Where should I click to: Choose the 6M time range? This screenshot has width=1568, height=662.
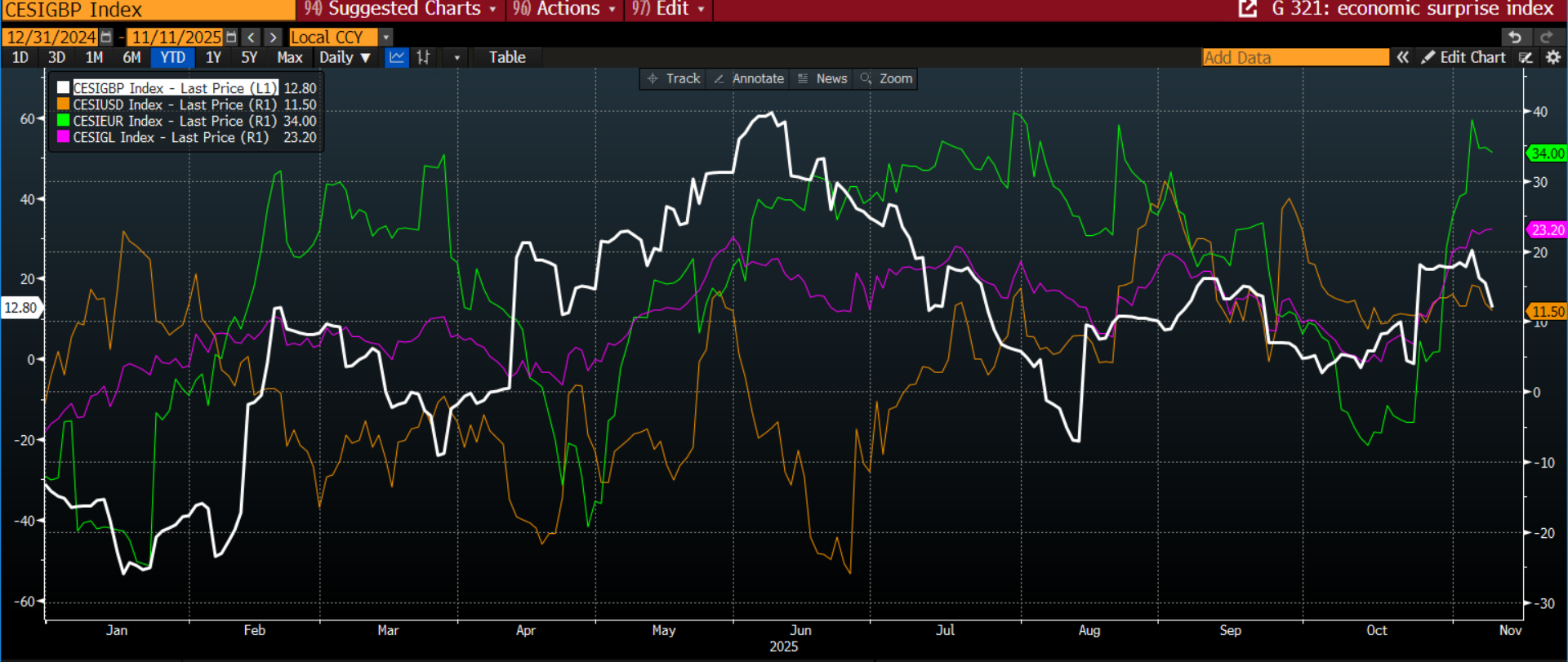[x=131, y=57]
